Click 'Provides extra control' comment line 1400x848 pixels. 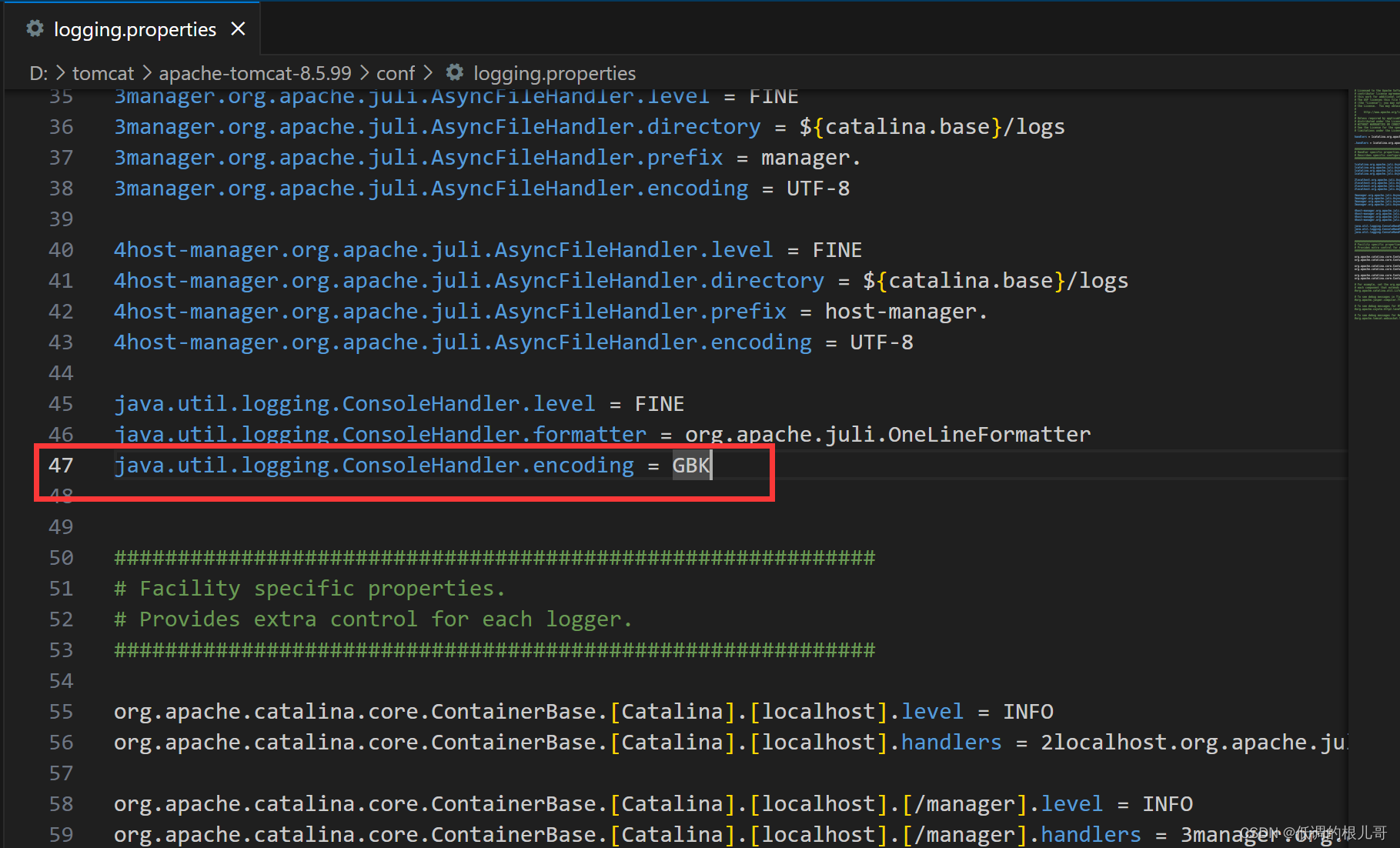[x=373, y=619]
